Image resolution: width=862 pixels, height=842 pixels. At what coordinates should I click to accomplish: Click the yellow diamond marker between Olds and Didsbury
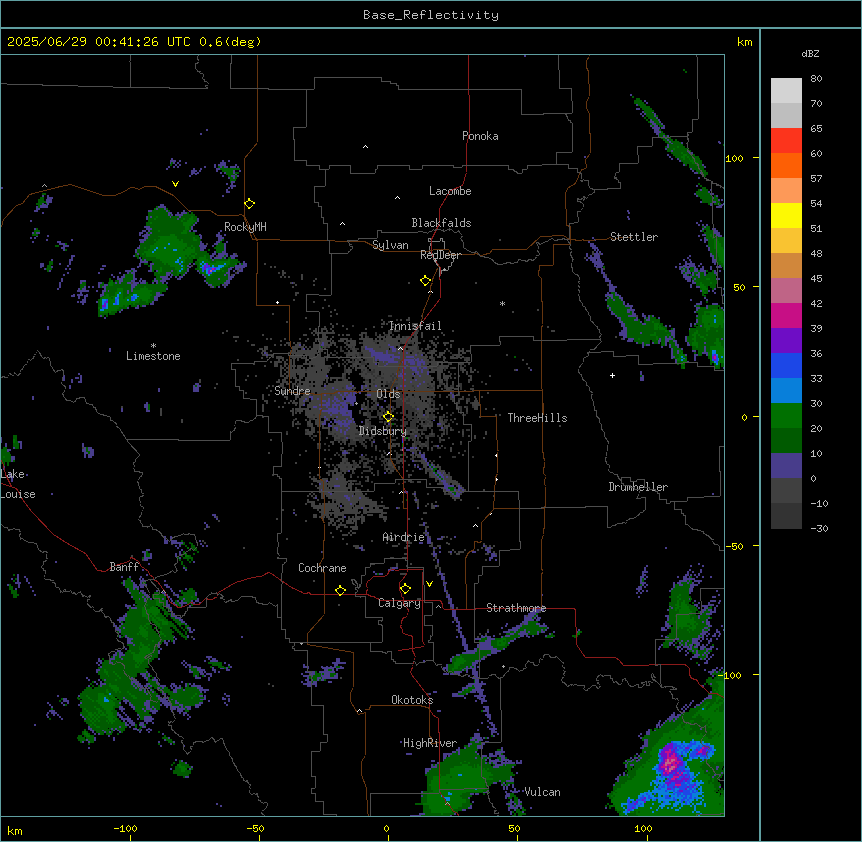(x=388, y=416)
